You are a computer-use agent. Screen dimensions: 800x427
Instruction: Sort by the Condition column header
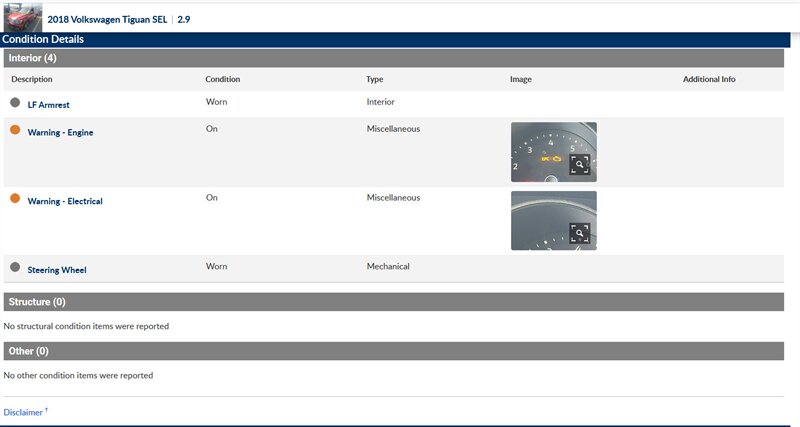click(x=222, y=79)
